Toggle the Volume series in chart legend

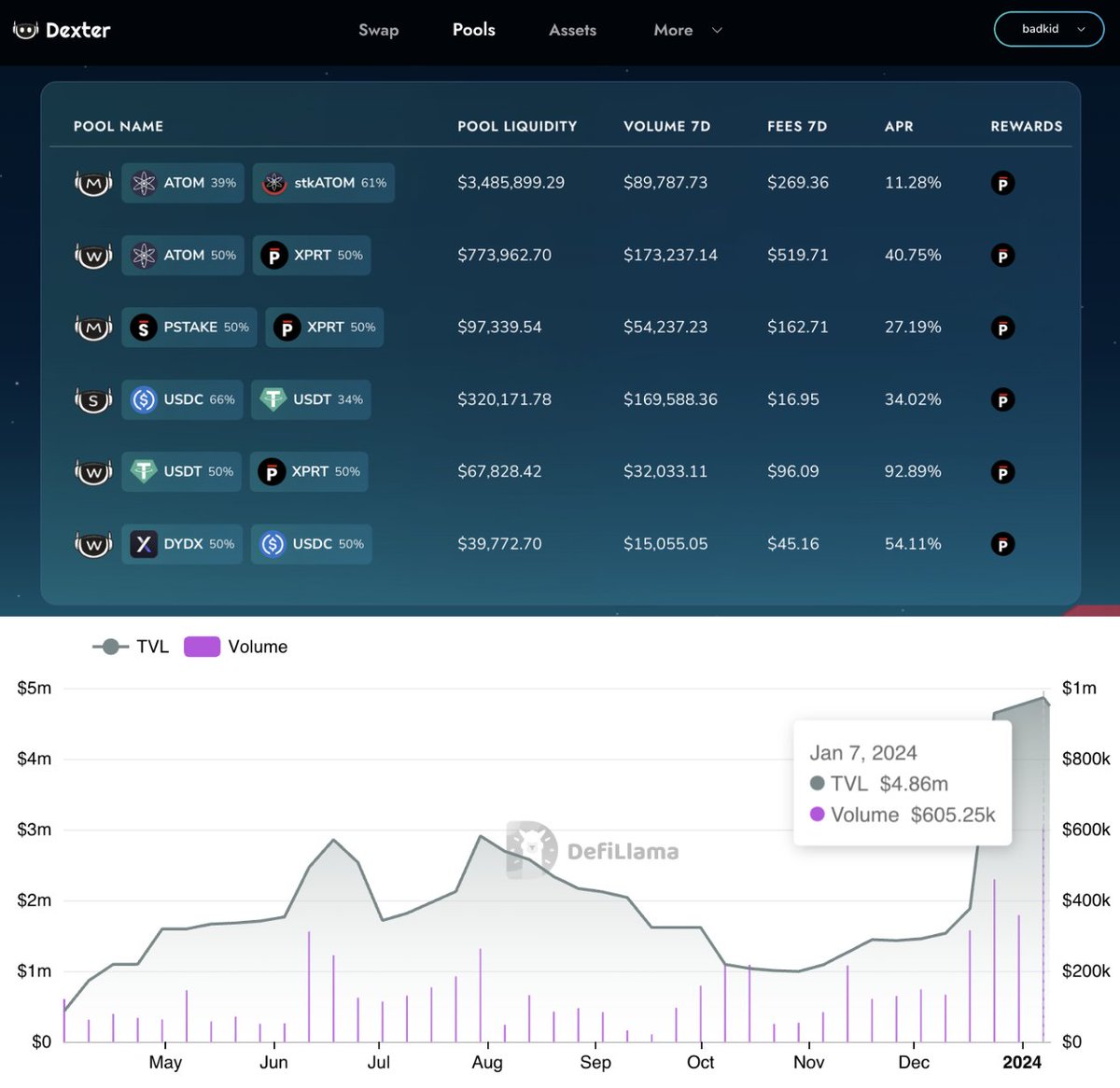pos(236,647)
